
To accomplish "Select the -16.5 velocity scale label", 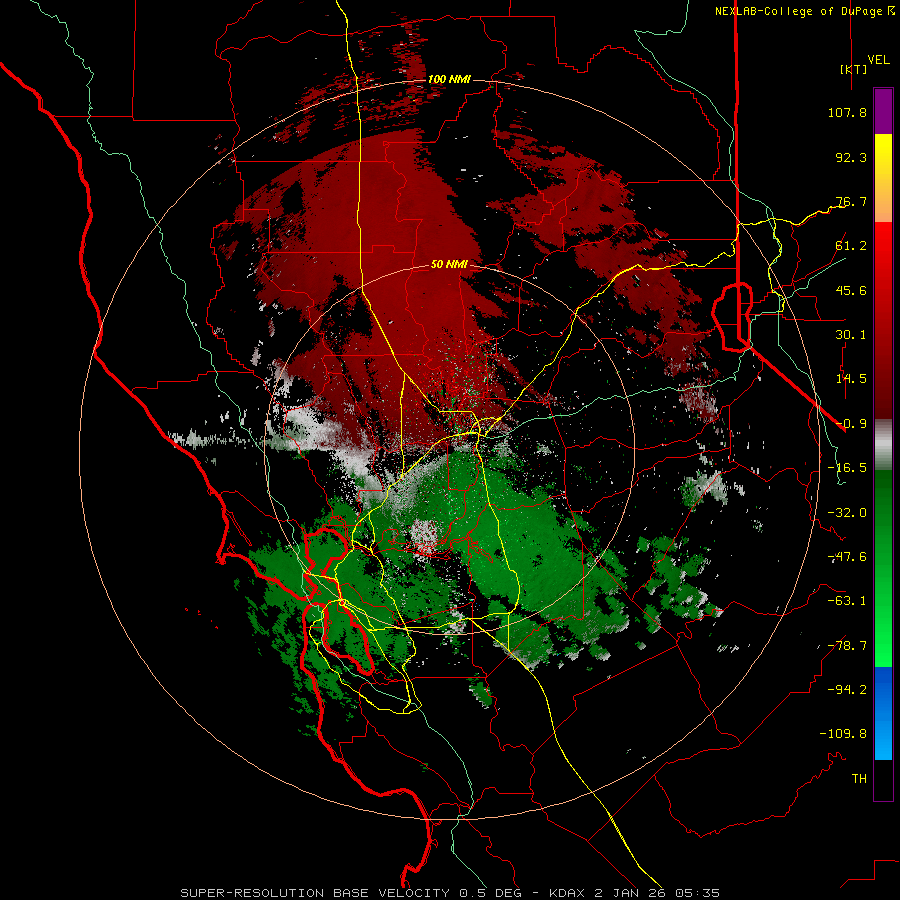I will pos(847,468).
